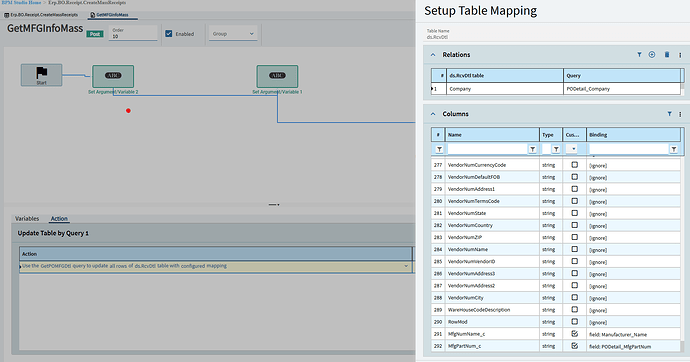Toggle the Enabled checkbox

tap(169, 33)
